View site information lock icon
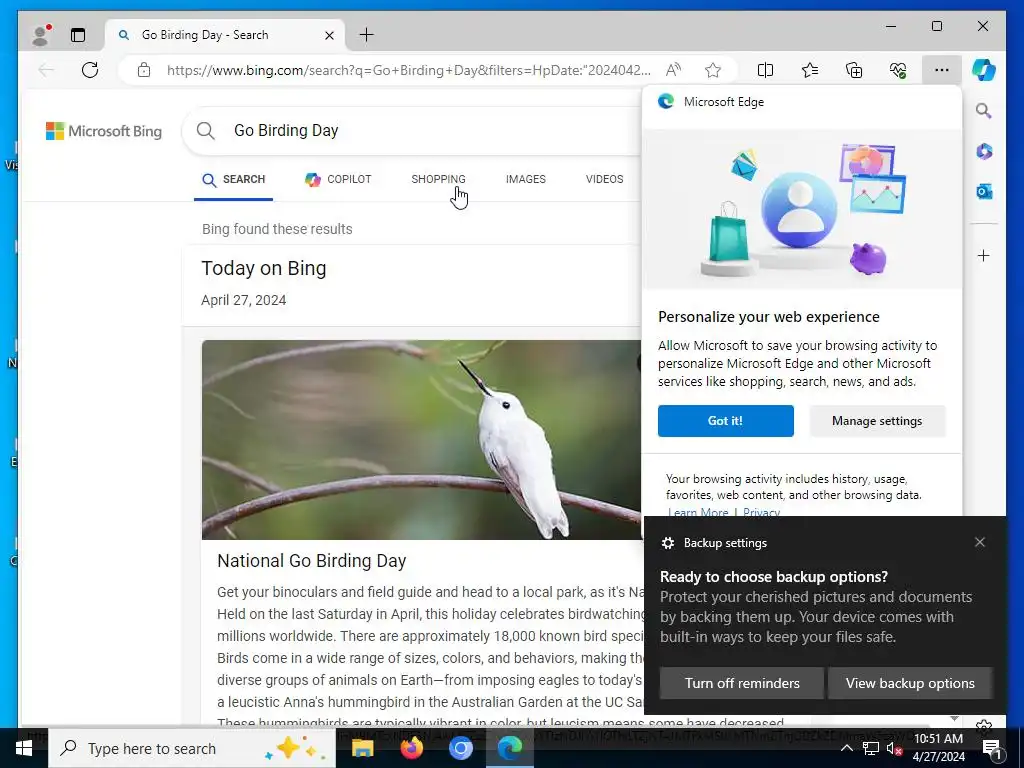This screenshot has height=768, width=1024. [x=144, y=70]
